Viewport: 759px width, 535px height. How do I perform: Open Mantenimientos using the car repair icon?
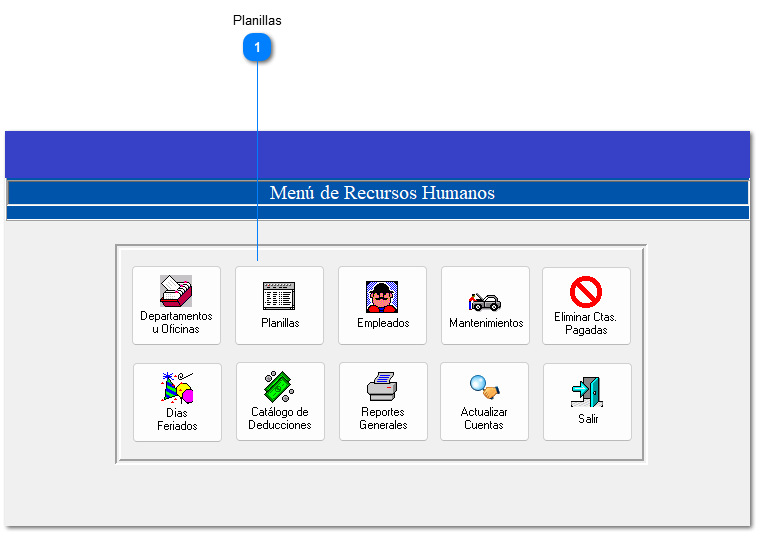[x=485, y=300]
